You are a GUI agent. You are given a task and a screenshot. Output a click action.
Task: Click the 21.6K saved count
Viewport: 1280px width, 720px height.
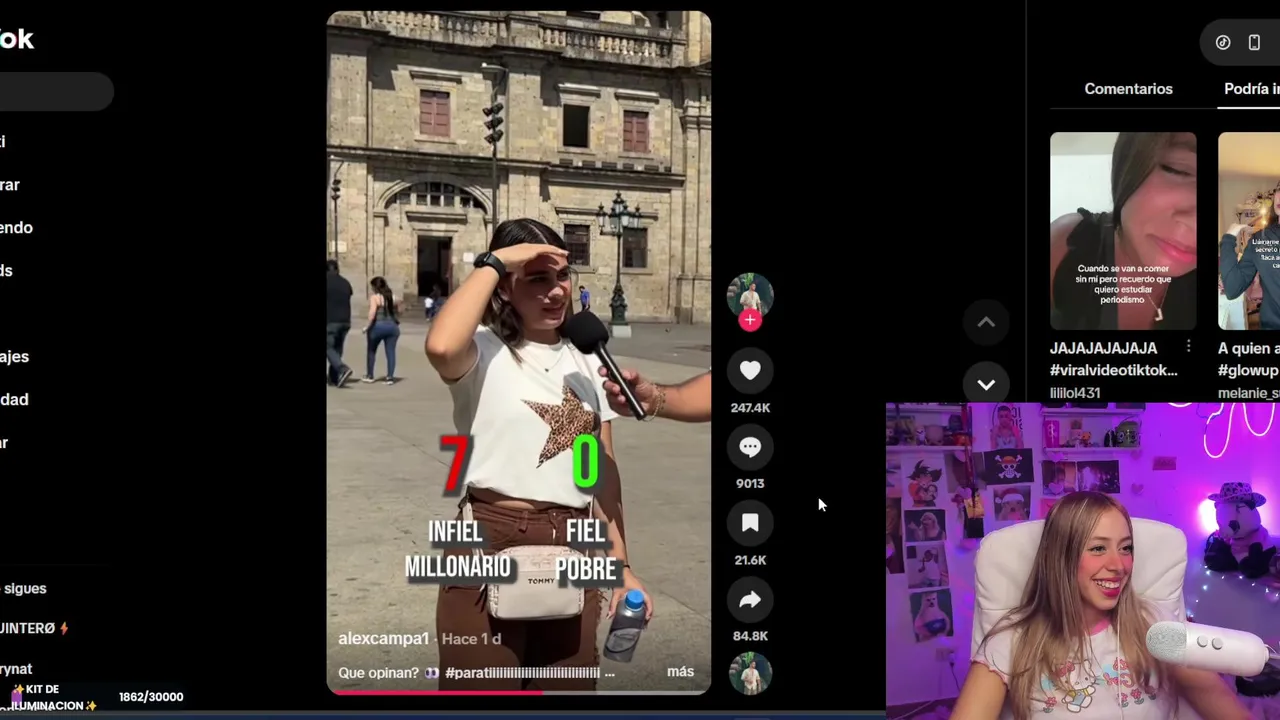(x=750, y=560)
